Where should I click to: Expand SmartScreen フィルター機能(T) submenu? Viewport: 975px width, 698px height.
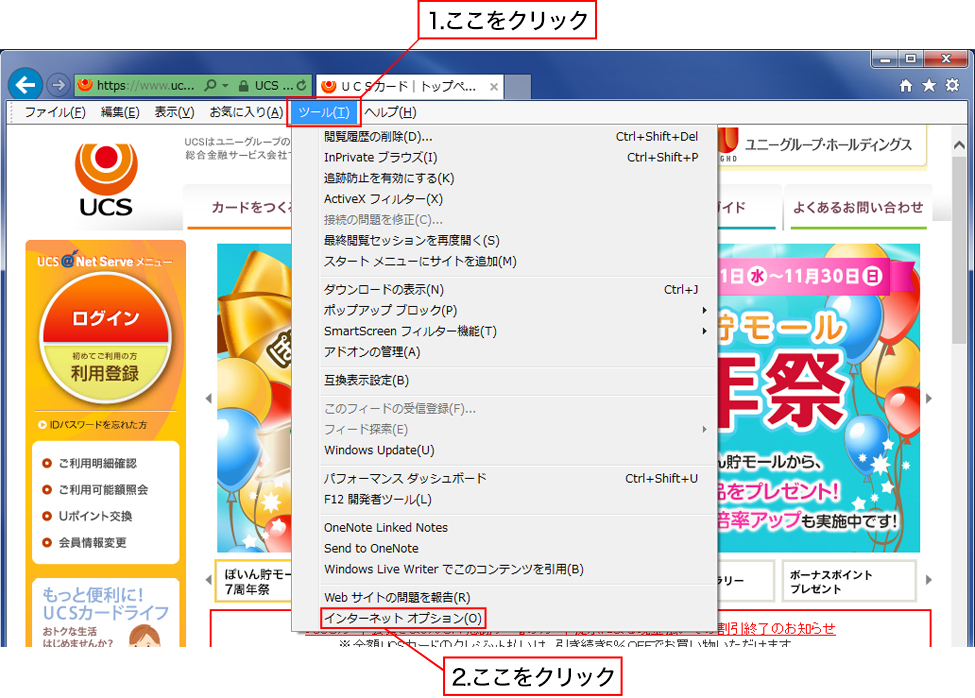click(x=505, y=331)
